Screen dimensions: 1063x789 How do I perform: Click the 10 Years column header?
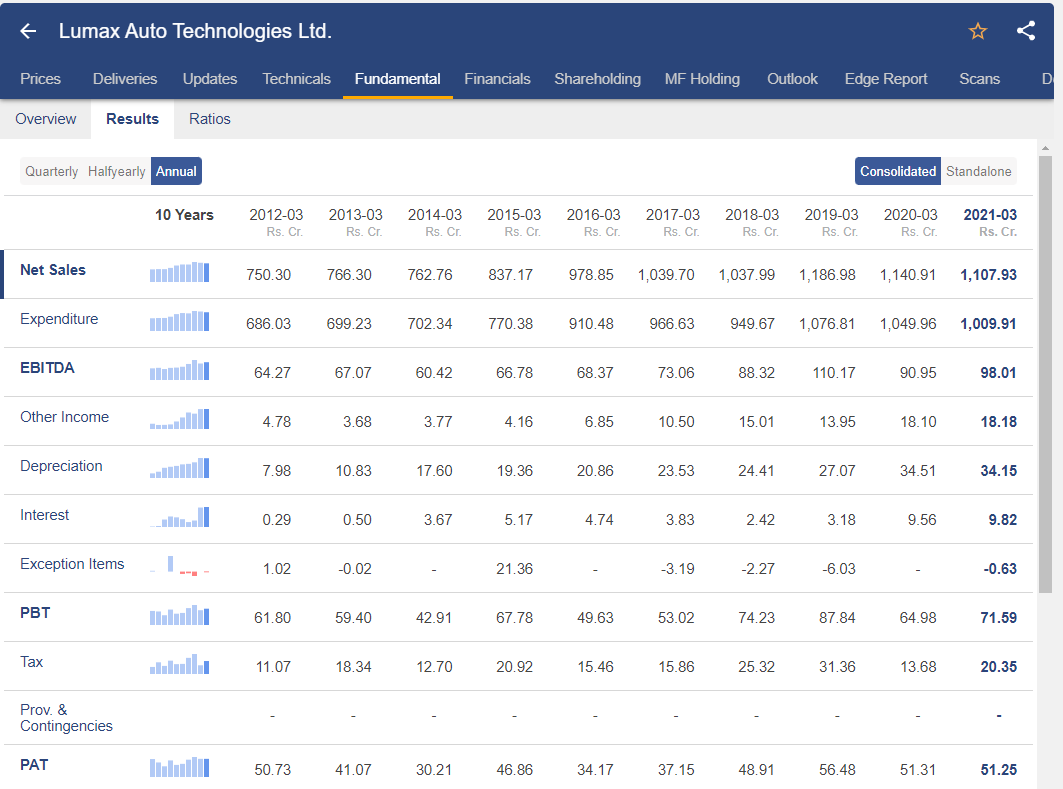(184, 215)
